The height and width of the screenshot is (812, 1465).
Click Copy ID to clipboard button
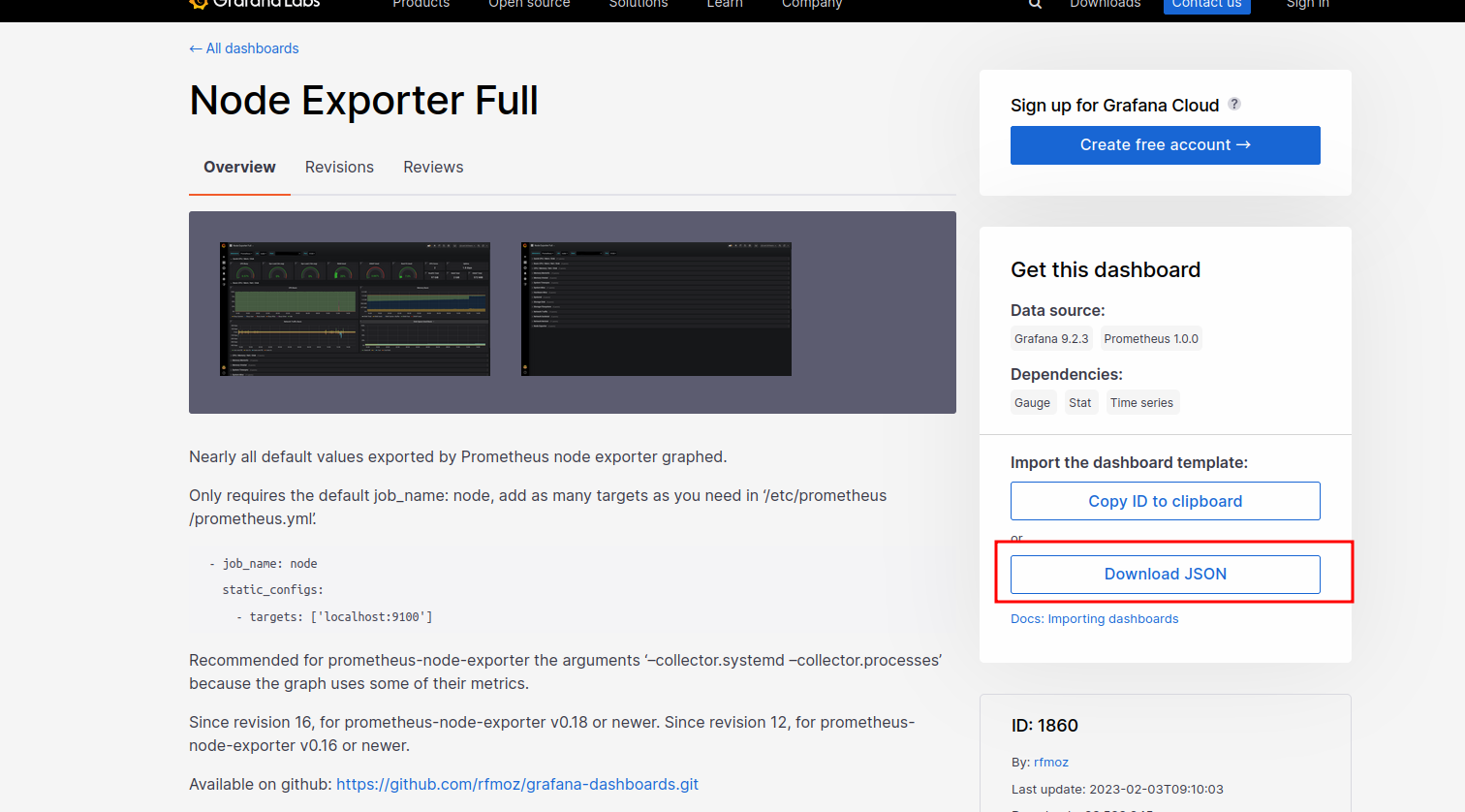[1165, 501]
